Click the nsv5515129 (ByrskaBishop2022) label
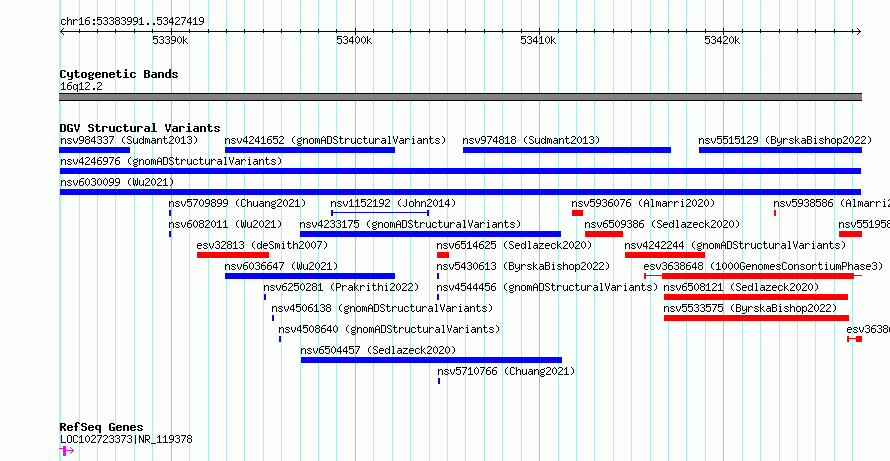The image size is (890, 461). pyautogui.click(x=784, y=140)
